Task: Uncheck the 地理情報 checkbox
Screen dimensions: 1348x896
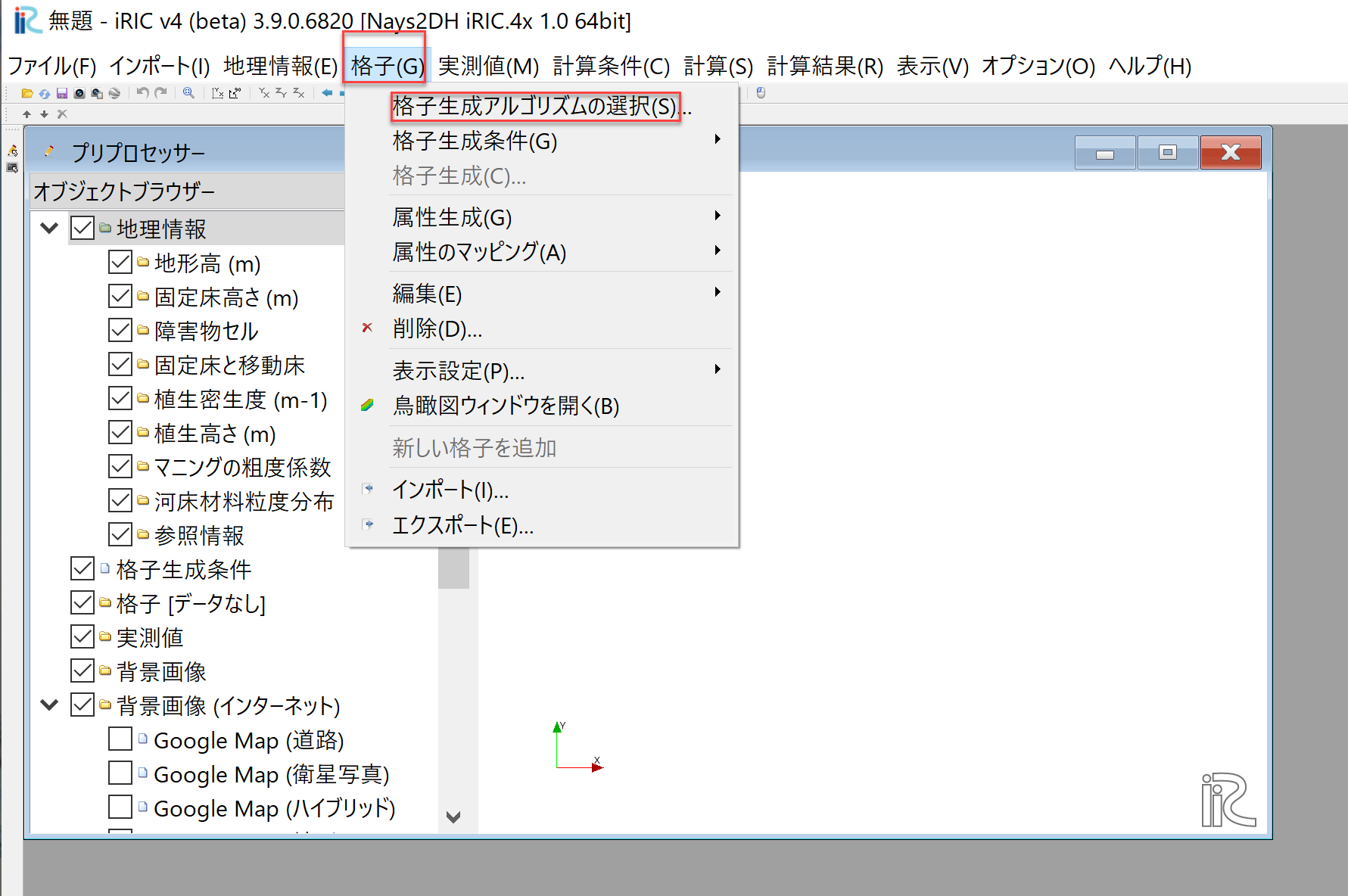Action: pos(82,229)
